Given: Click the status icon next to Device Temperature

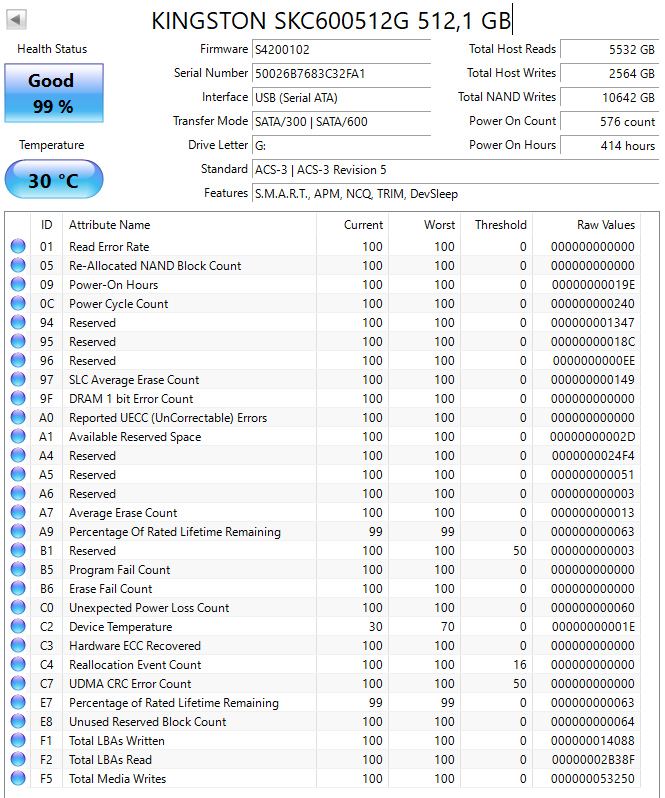Looking at the screenshot, I should coord(18,627).
